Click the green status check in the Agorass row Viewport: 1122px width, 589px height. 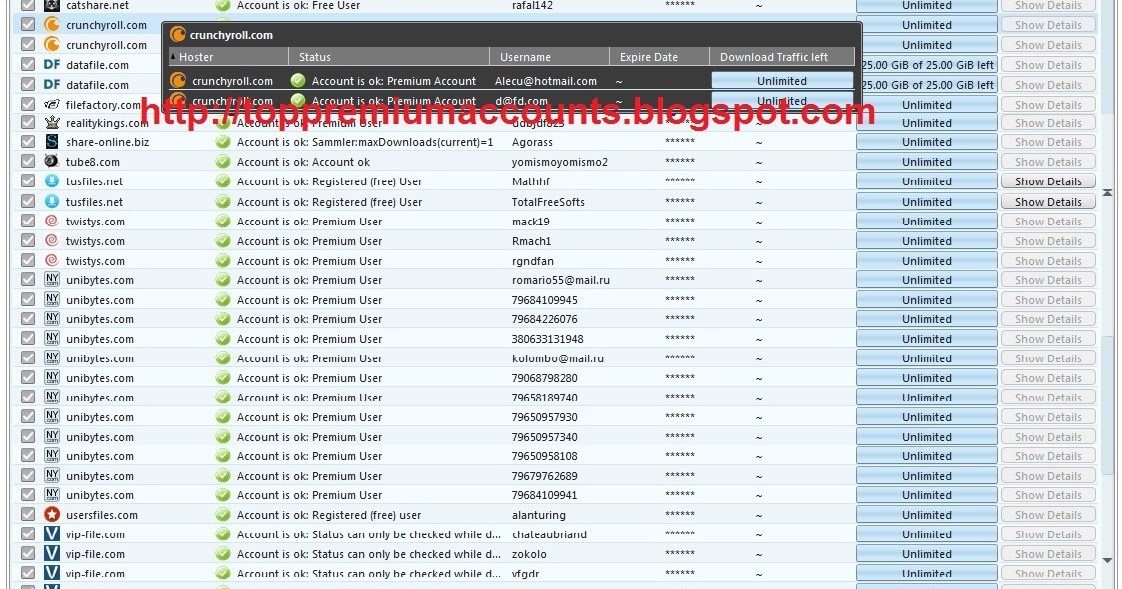point(223,142)
